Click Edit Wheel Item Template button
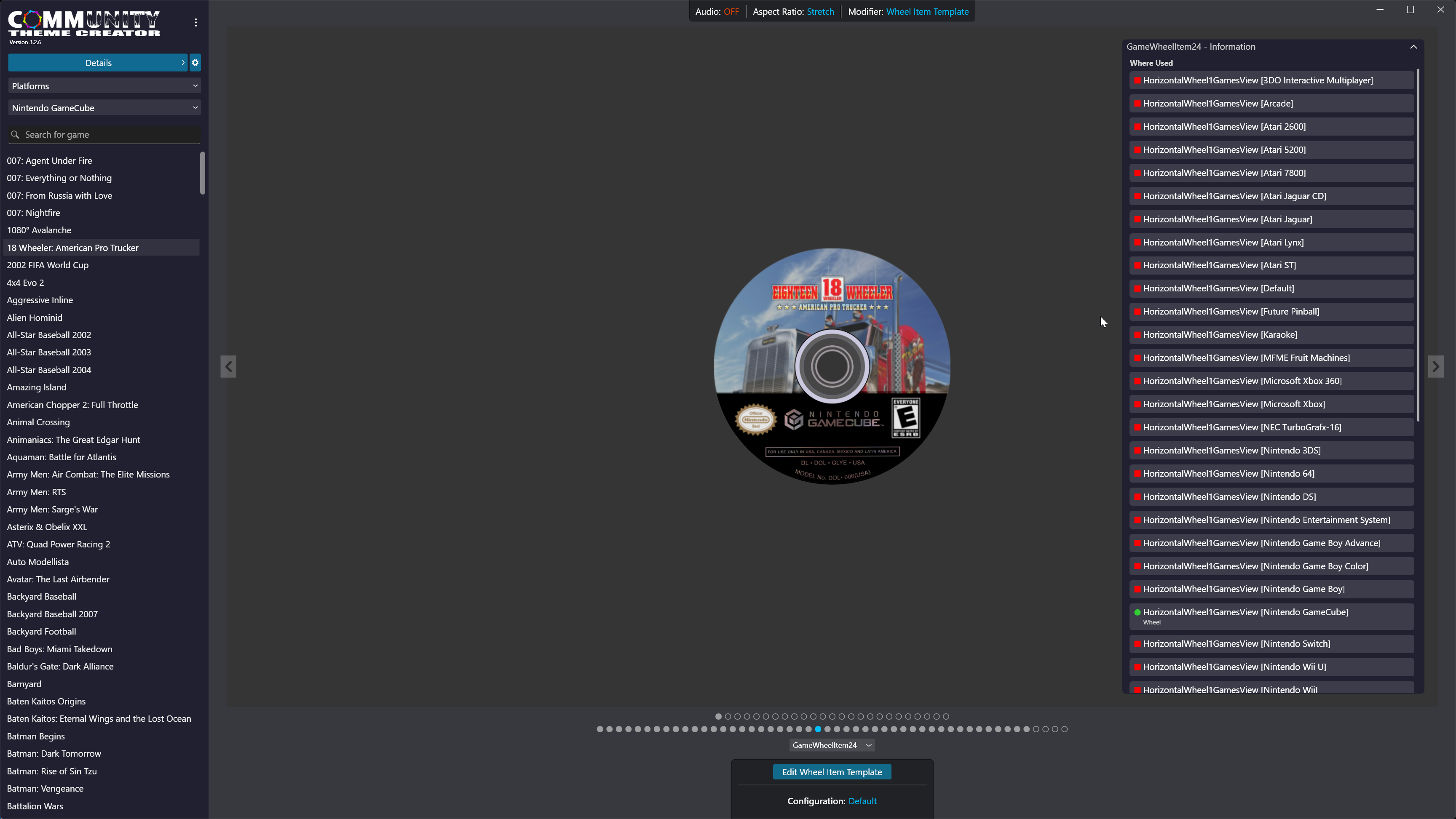Viewport: 1456px width, 819px height. coord(832,772)
